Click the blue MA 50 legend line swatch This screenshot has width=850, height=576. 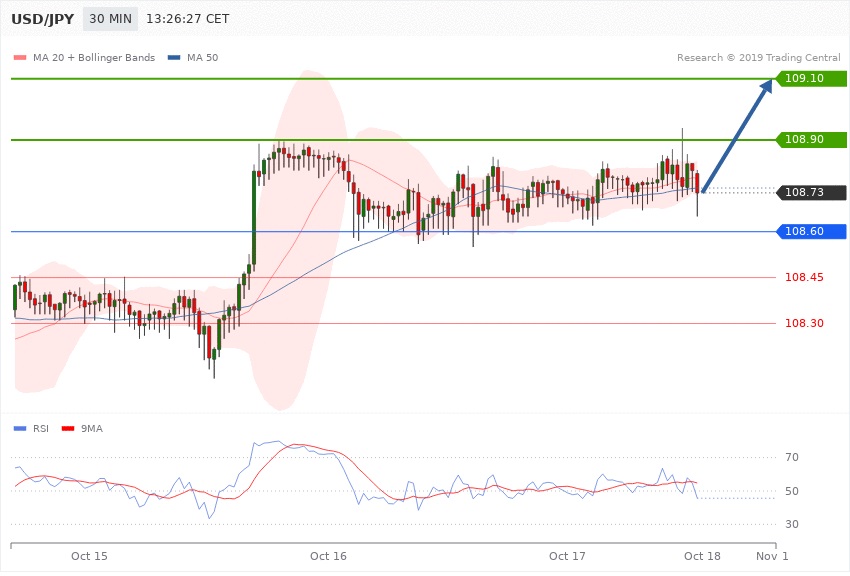pos(175,57)
